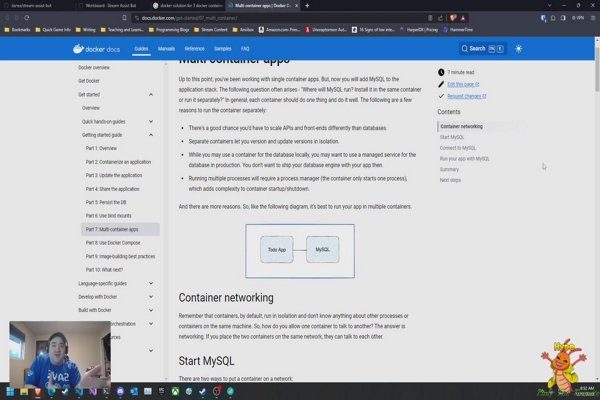Open Outlook from the taskbar
Screen dimensions: 600x400
coord(134,391)
